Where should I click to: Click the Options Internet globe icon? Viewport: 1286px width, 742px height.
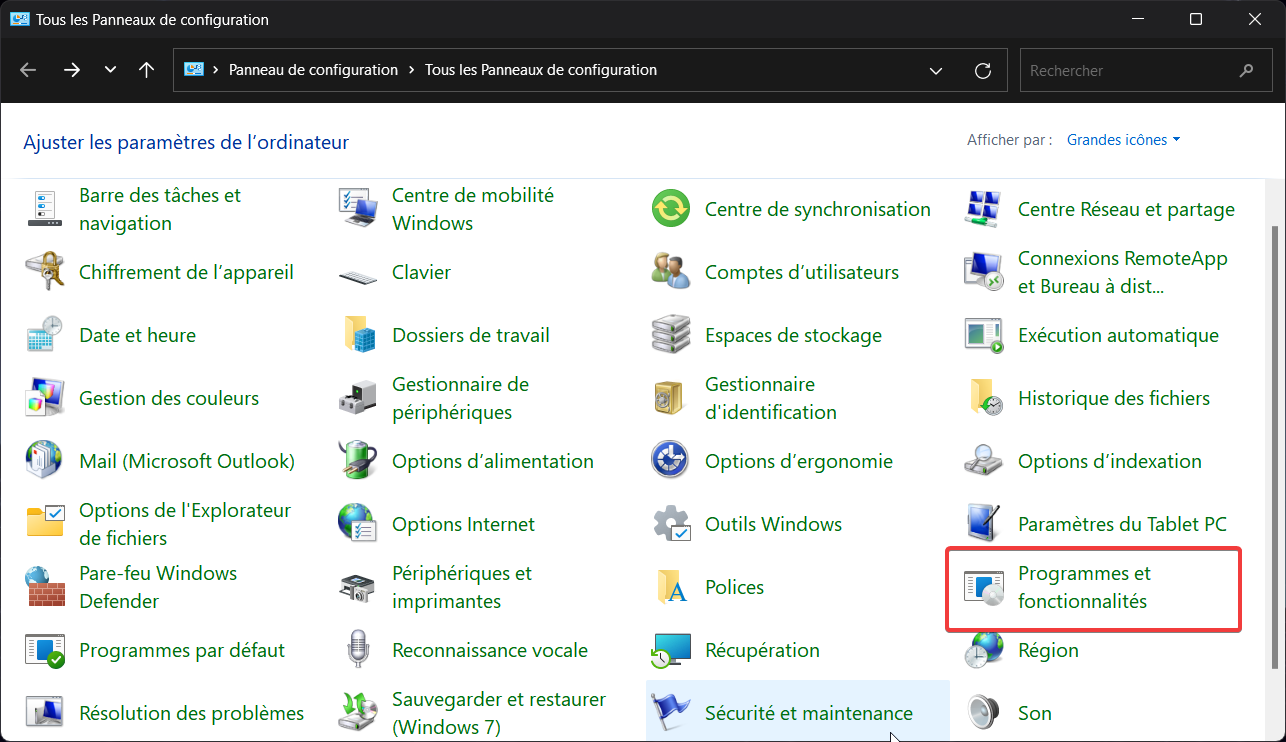coord(357,524)
